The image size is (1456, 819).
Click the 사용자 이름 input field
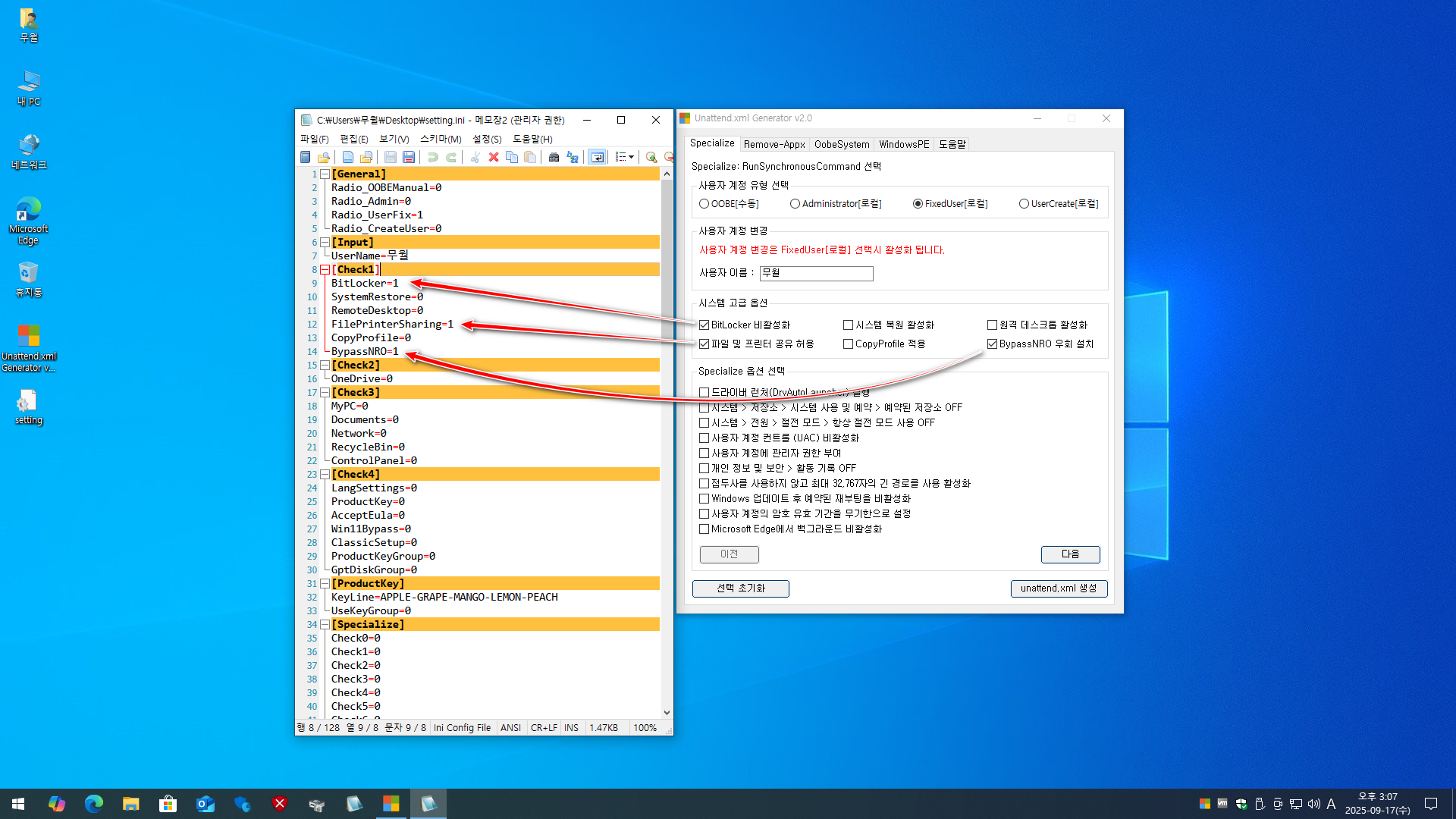point(816,273)
